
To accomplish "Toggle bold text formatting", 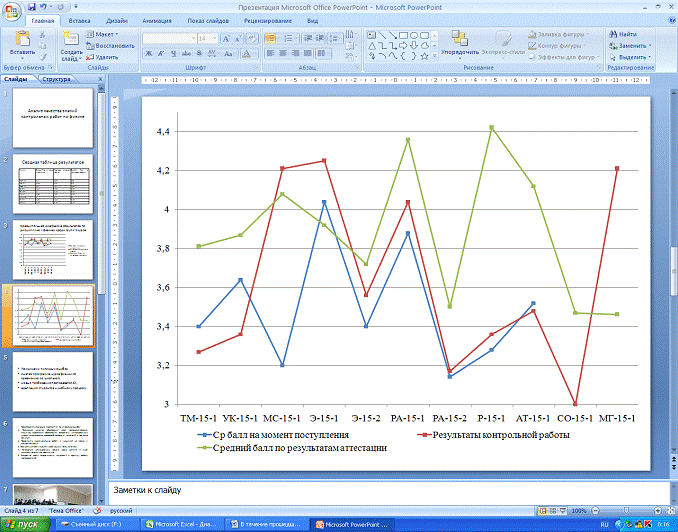I will (x=147, y=52).
